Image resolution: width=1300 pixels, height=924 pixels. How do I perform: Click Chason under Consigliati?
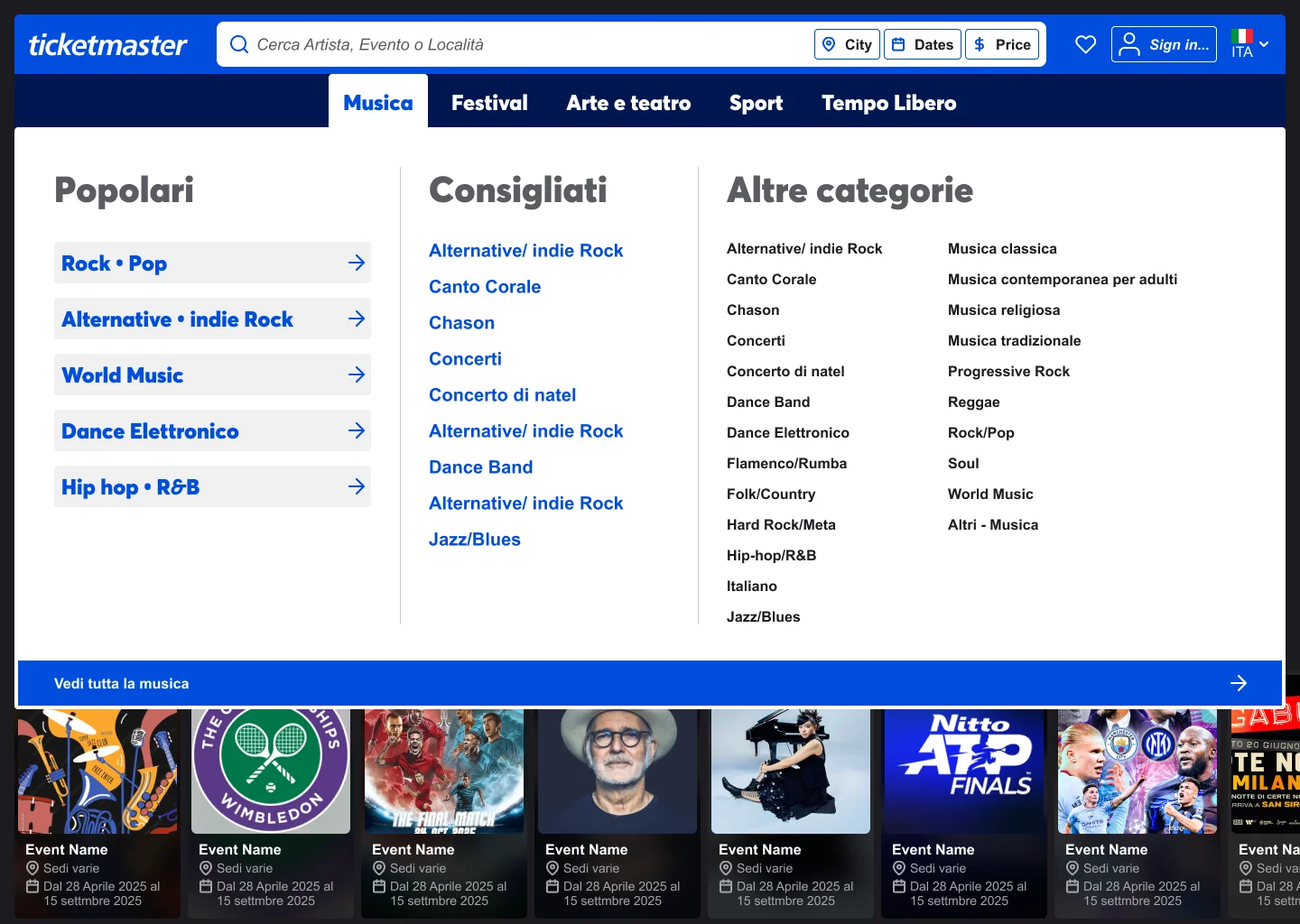click(x=461, y=322)
